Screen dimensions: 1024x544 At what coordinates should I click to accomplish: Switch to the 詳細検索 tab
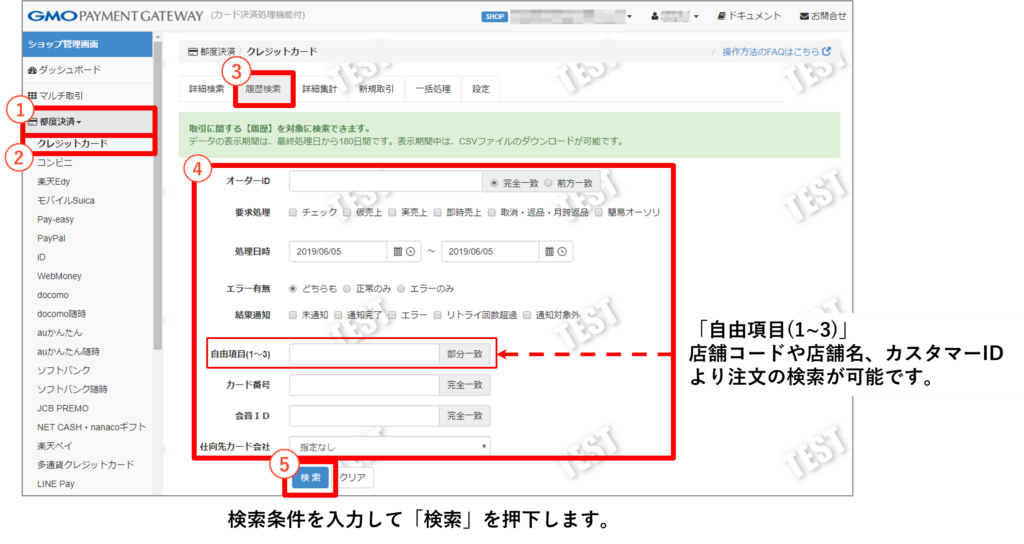point(207,89)
